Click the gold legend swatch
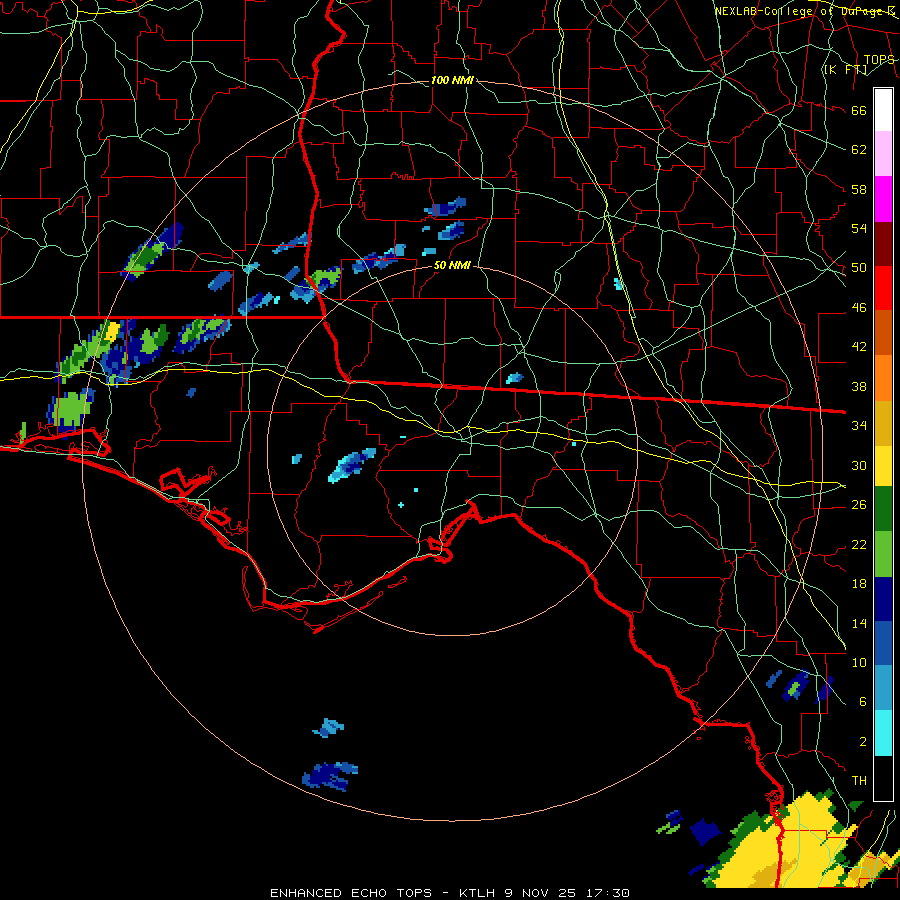This screenshot has height=900, width=900. (x=883, y=423)
